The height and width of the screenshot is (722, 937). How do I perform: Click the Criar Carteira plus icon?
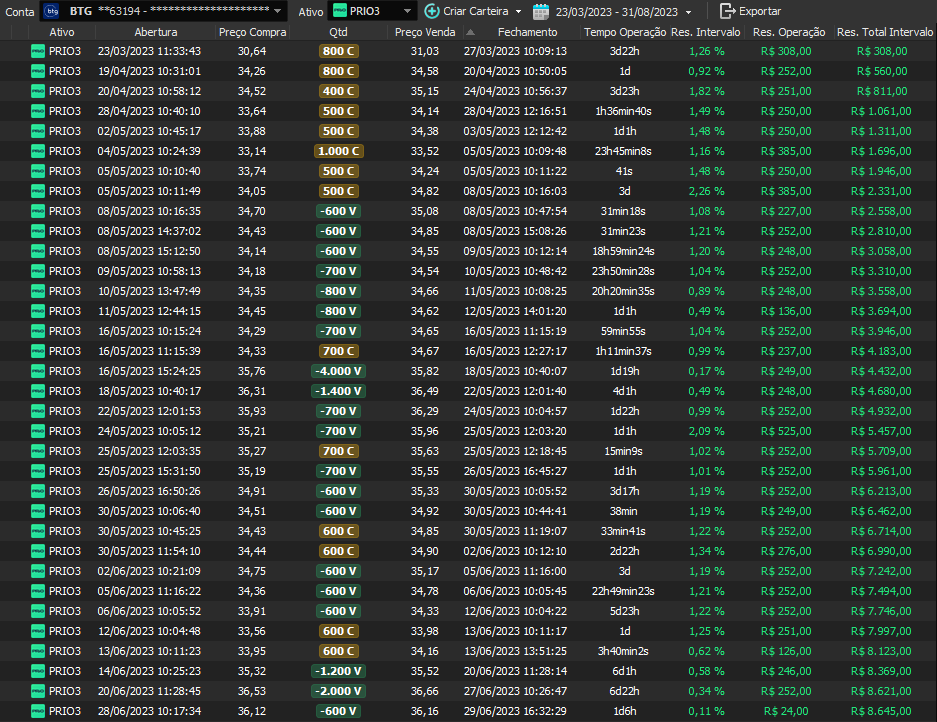pos(432,11)
